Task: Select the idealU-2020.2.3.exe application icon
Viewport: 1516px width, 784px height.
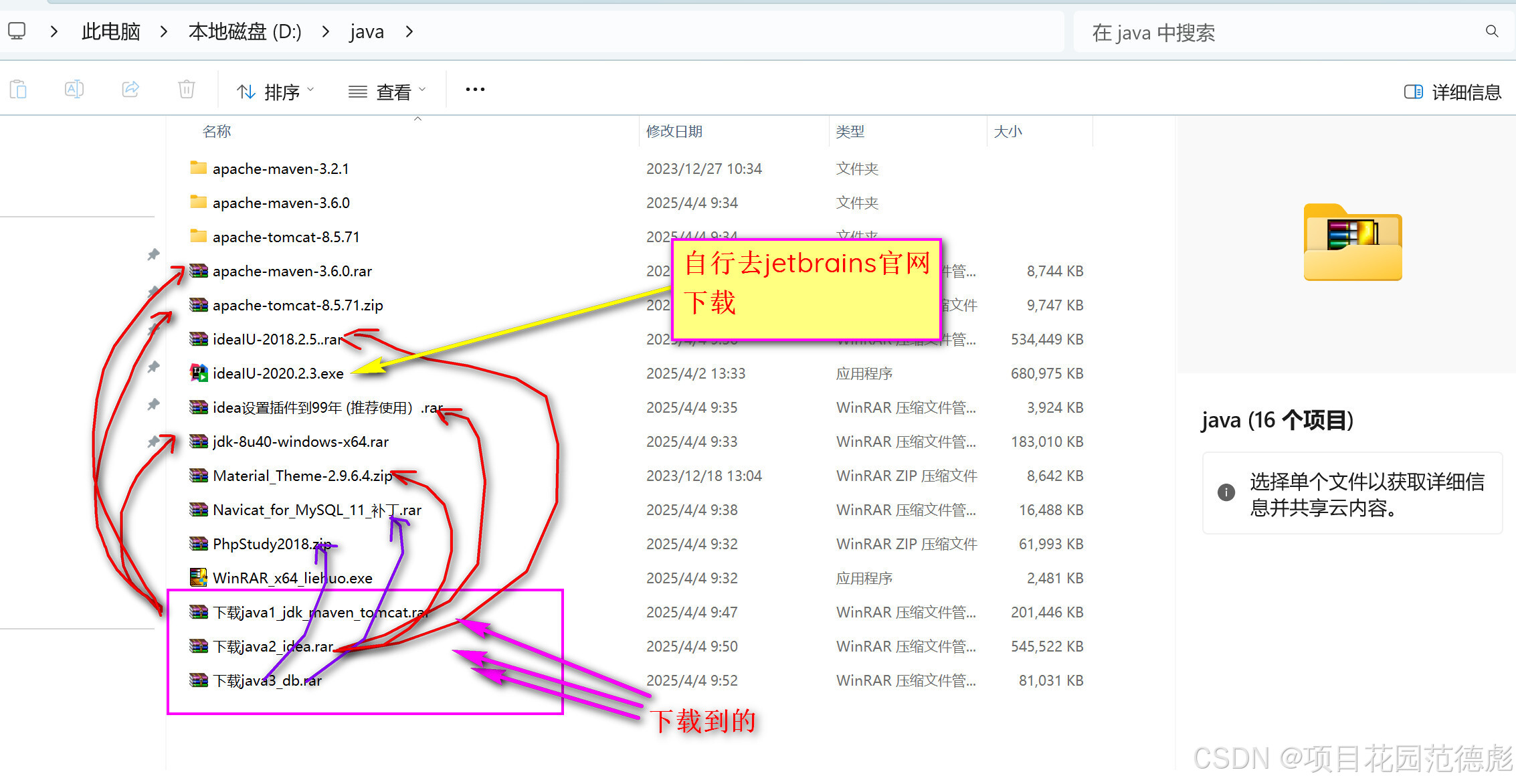Action: click(x=199, y=373)
